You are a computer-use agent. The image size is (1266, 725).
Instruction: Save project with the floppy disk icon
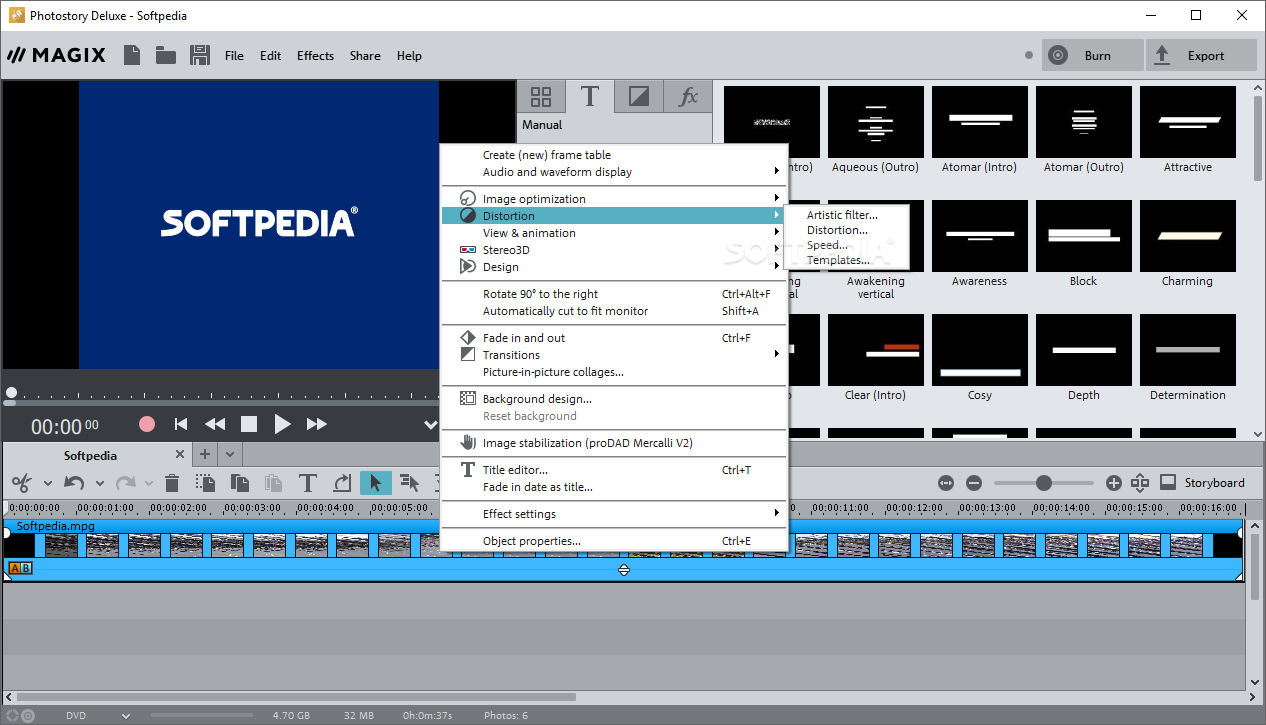pyautogui.click(x=200, y=55)
